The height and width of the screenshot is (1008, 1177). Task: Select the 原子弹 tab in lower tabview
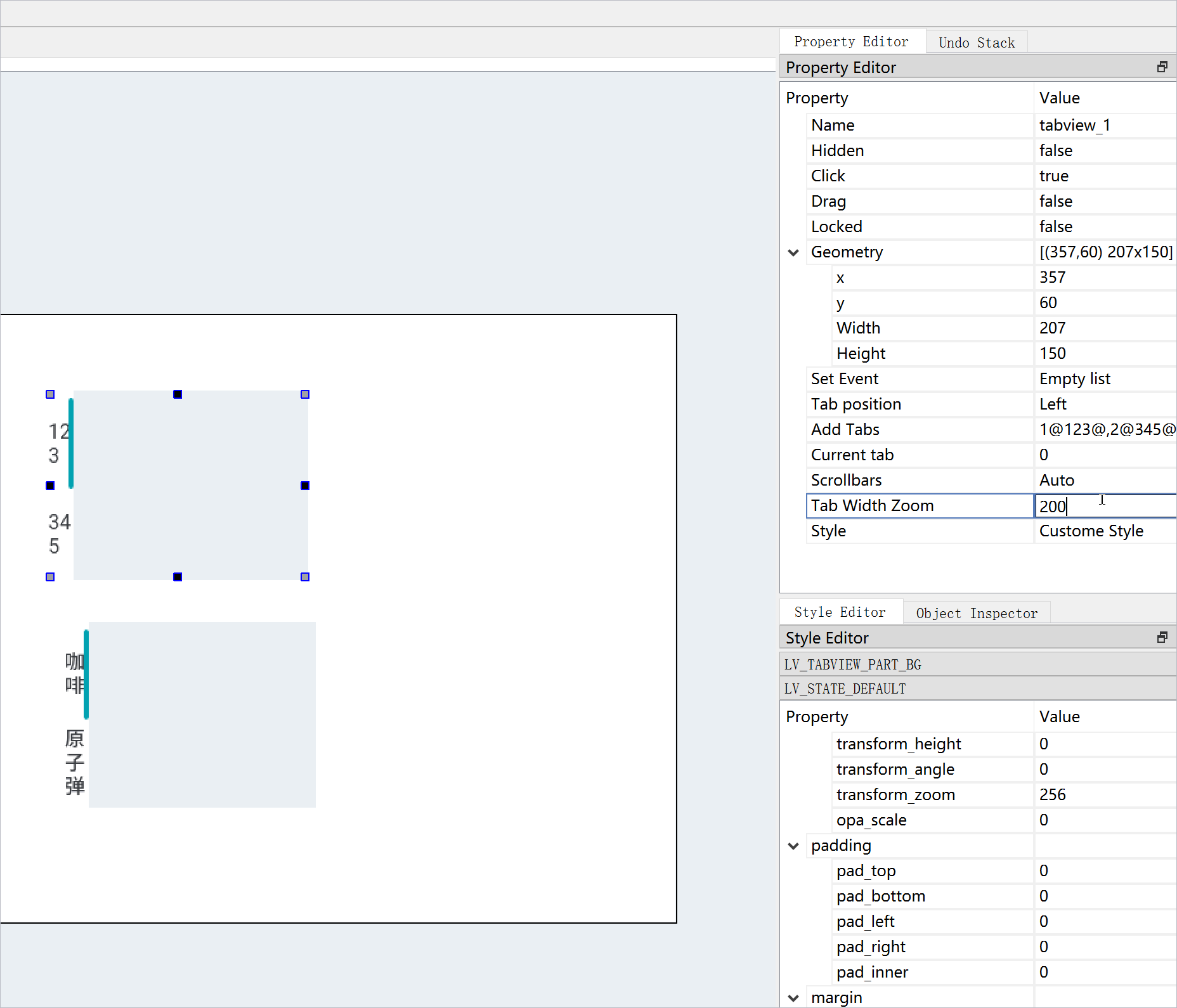75,763
